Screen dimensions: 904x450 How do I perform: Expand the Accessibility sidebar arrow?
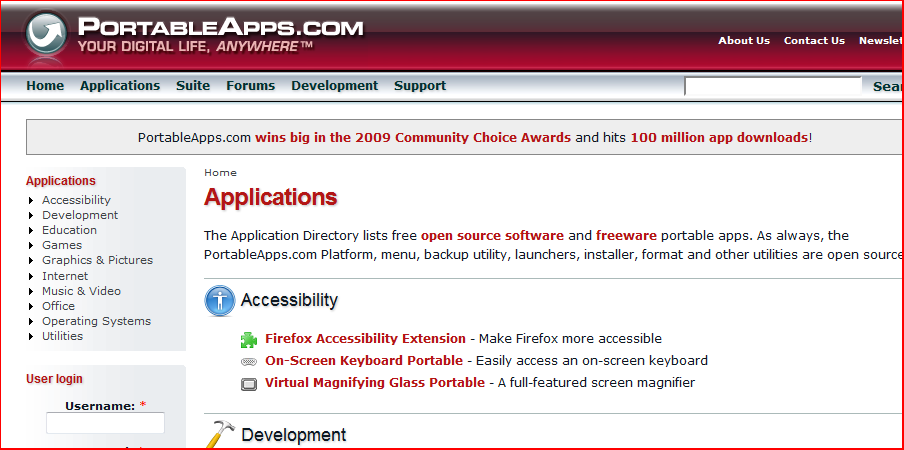coord(31,201)
